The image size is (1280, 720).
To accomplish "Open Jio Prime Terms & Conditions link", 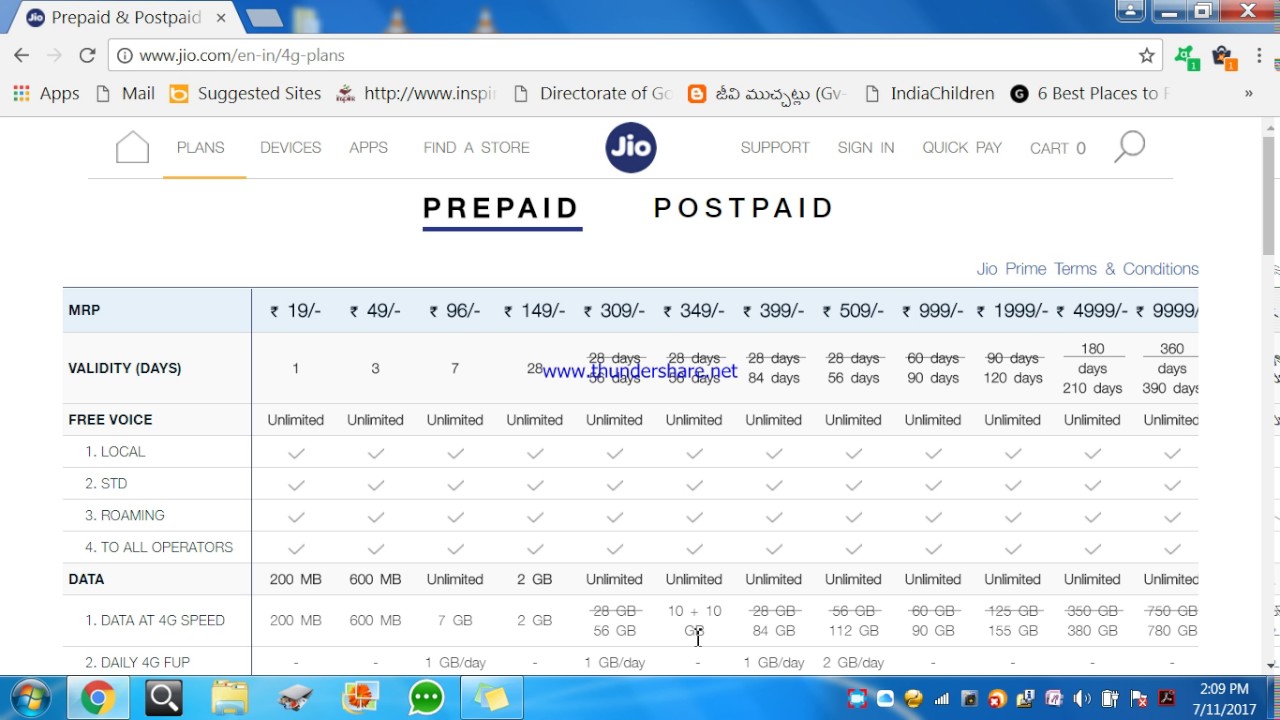I will [1087, 269].
